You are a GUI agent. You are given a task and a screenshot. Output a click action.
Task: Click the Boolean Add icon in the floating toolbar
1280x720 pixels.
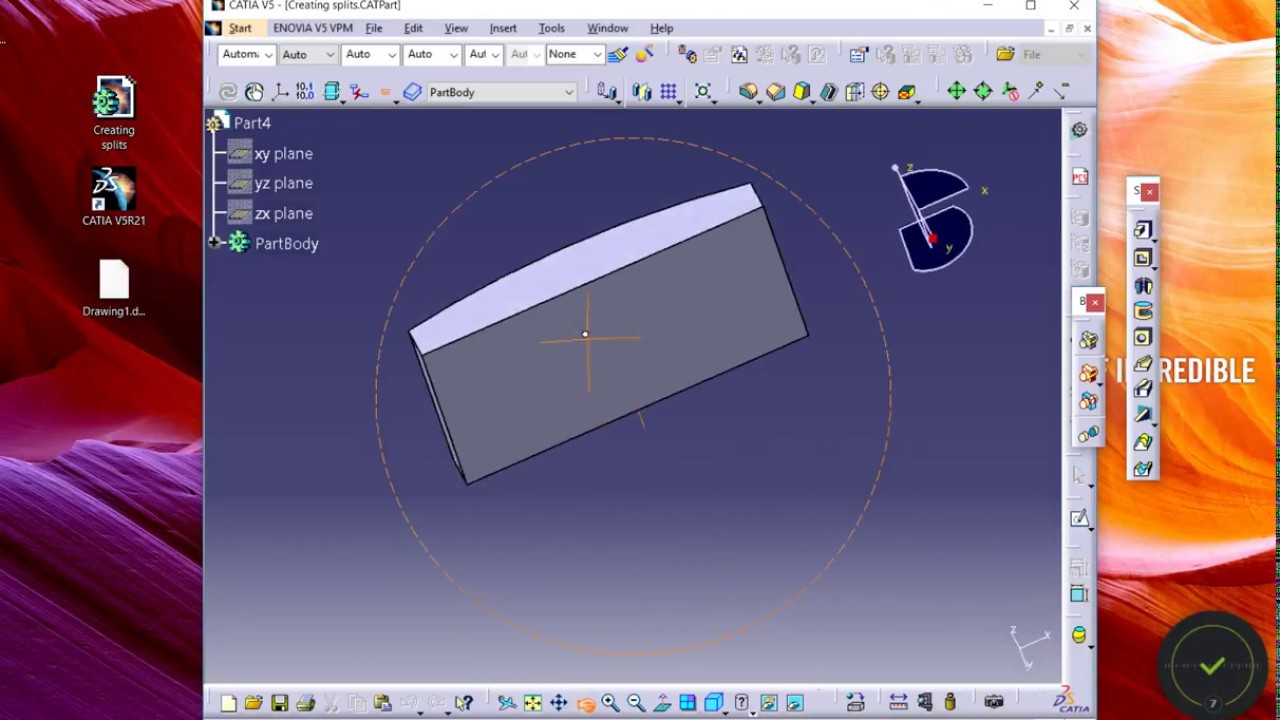point(1088,373)
